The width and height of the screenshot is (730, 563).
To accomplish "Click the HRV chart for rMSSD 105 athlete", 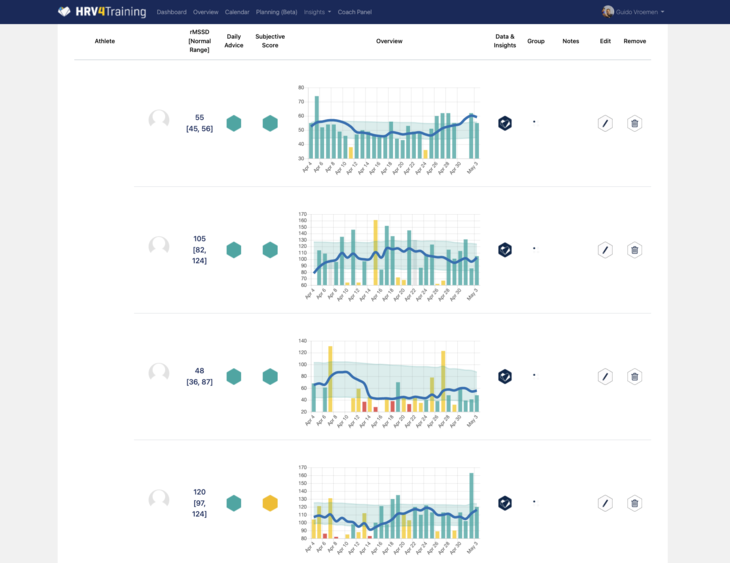I will click(389, 256).
